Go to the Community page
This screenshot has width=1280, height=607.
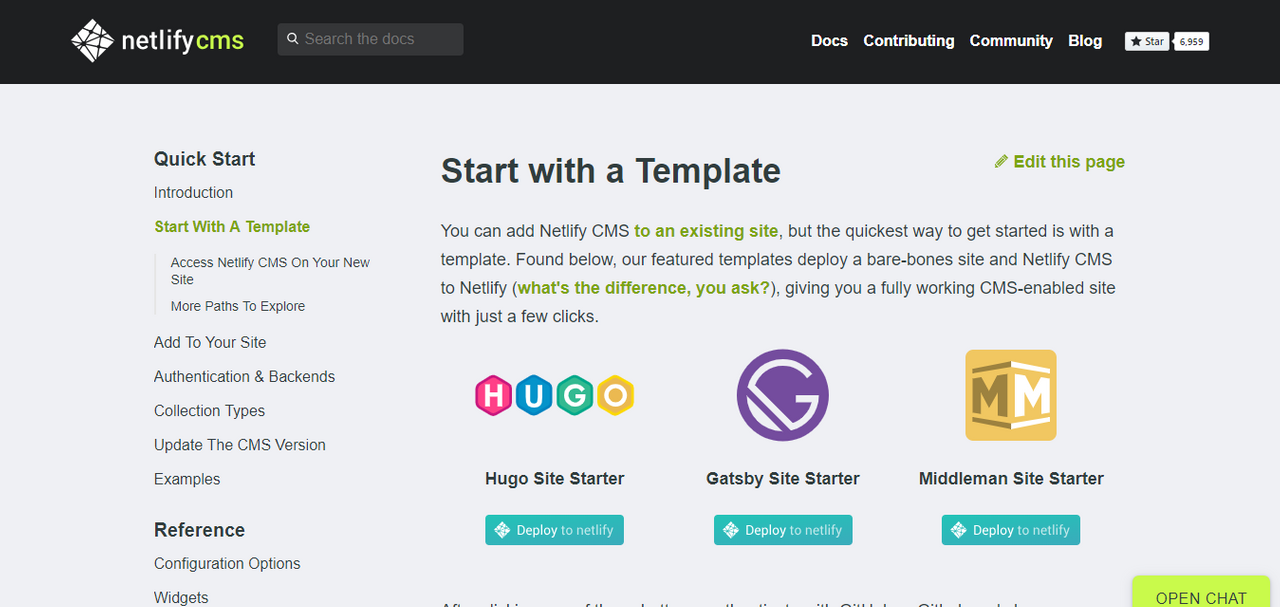pyautogui.click(x=1011, y=41)
